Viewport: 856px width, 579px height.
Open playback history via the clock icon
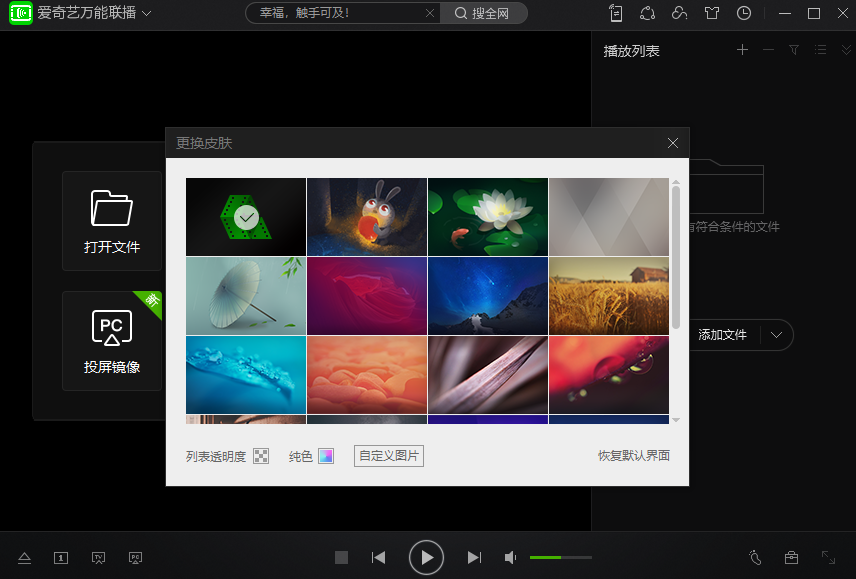pos(743,14)
